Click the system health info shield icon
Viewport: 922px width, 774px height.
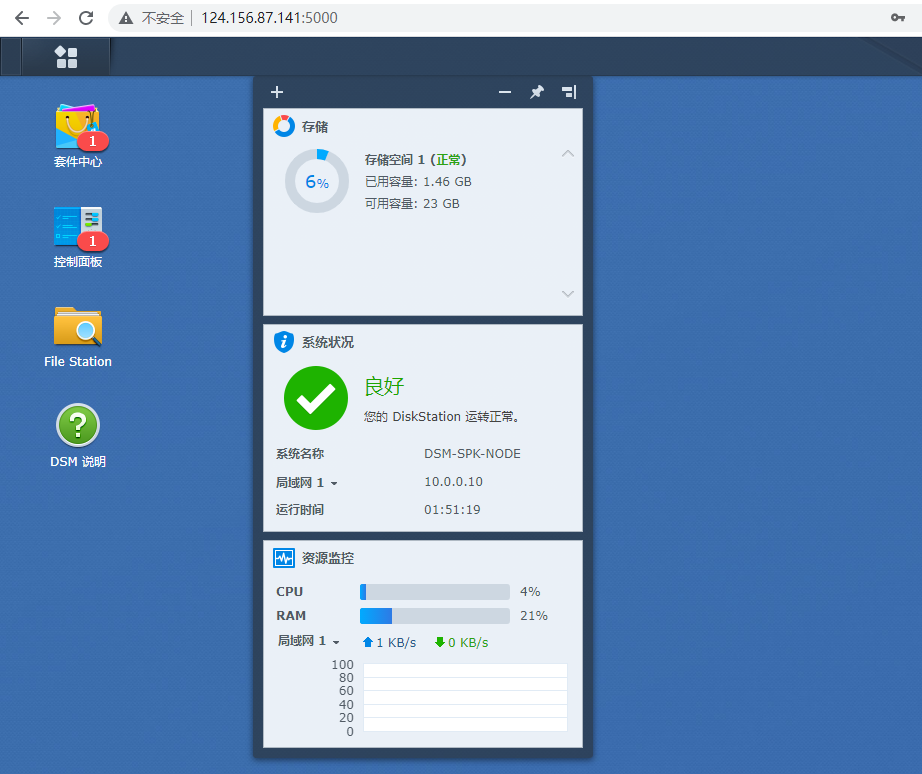[284, 342]
